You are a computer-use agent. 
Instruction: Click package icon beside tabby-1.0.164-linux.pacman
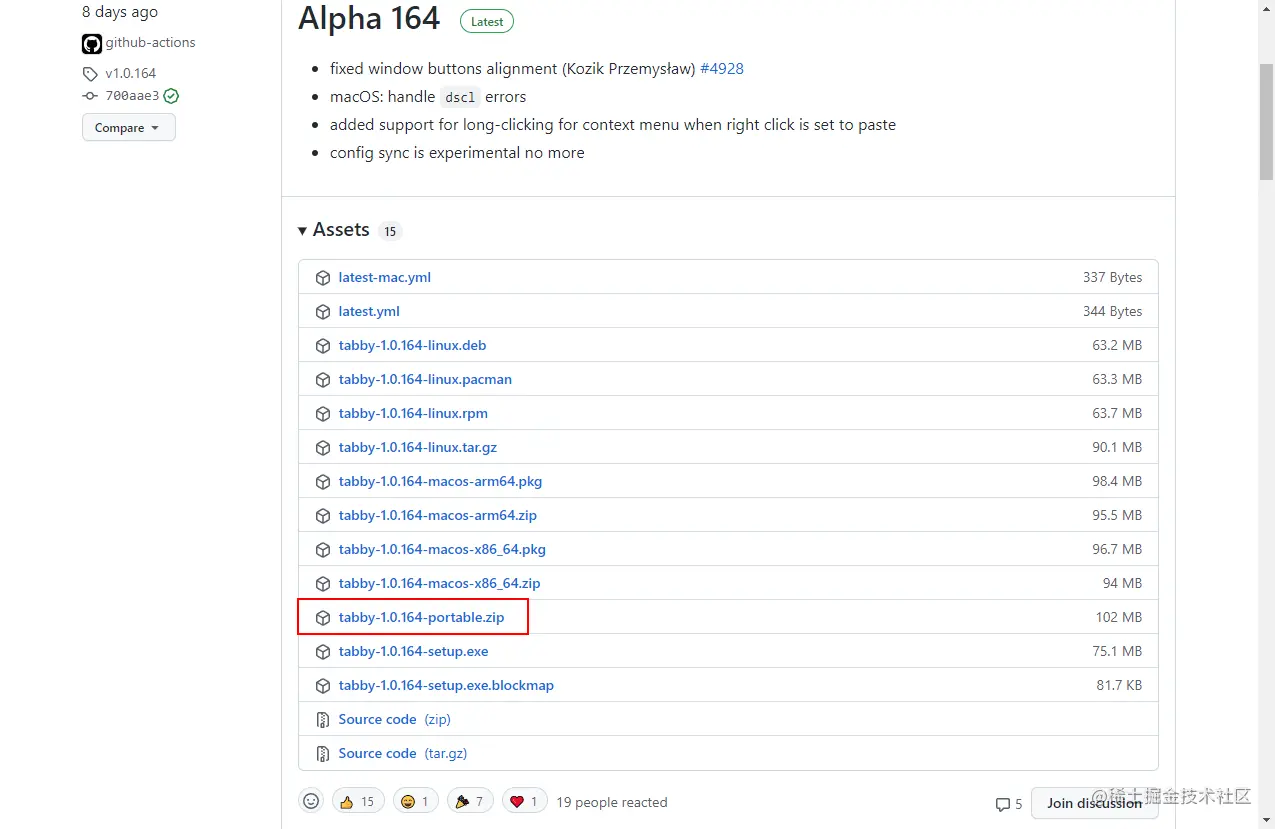pos(323,380)
